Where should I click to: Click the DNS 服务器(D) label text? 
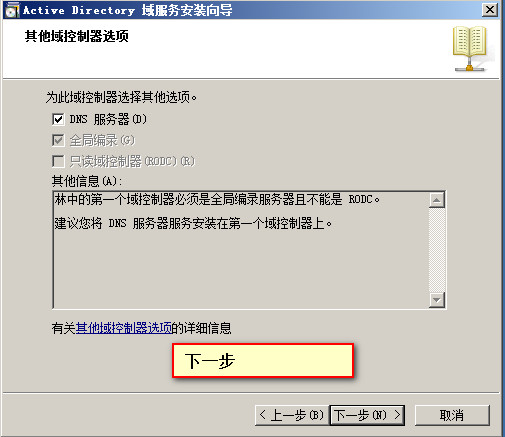pyautogui.click(x=108, y=119)
